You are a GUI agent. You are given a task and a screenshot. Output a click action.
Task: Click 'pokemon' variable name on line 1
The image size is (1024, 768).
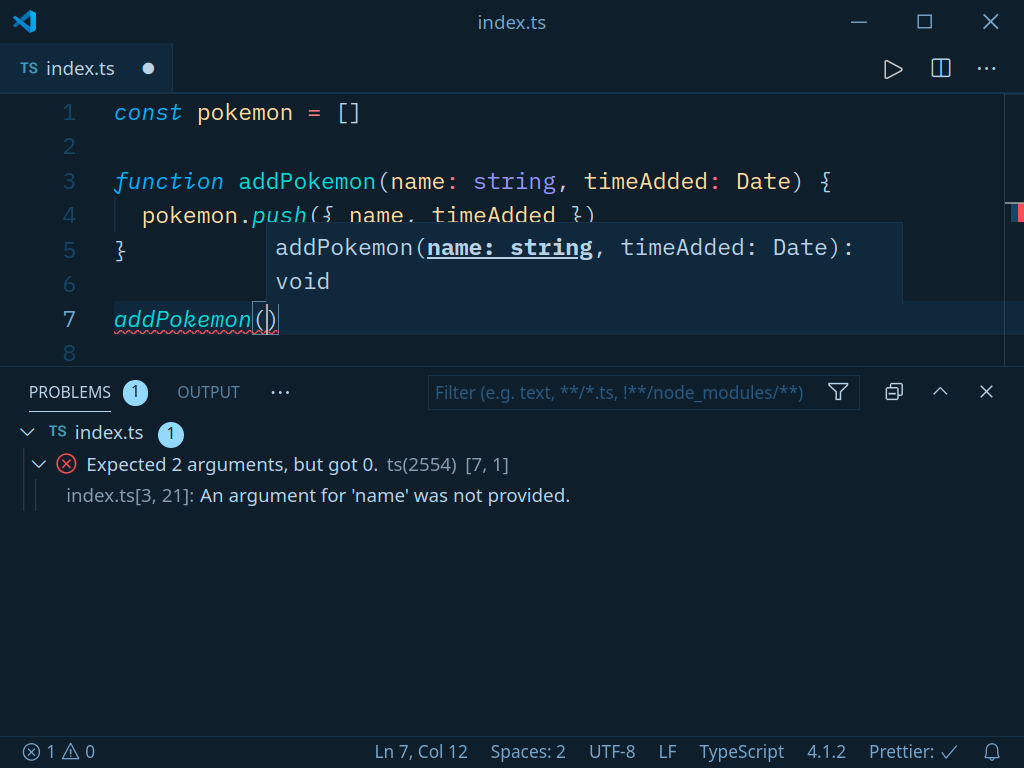245,113
